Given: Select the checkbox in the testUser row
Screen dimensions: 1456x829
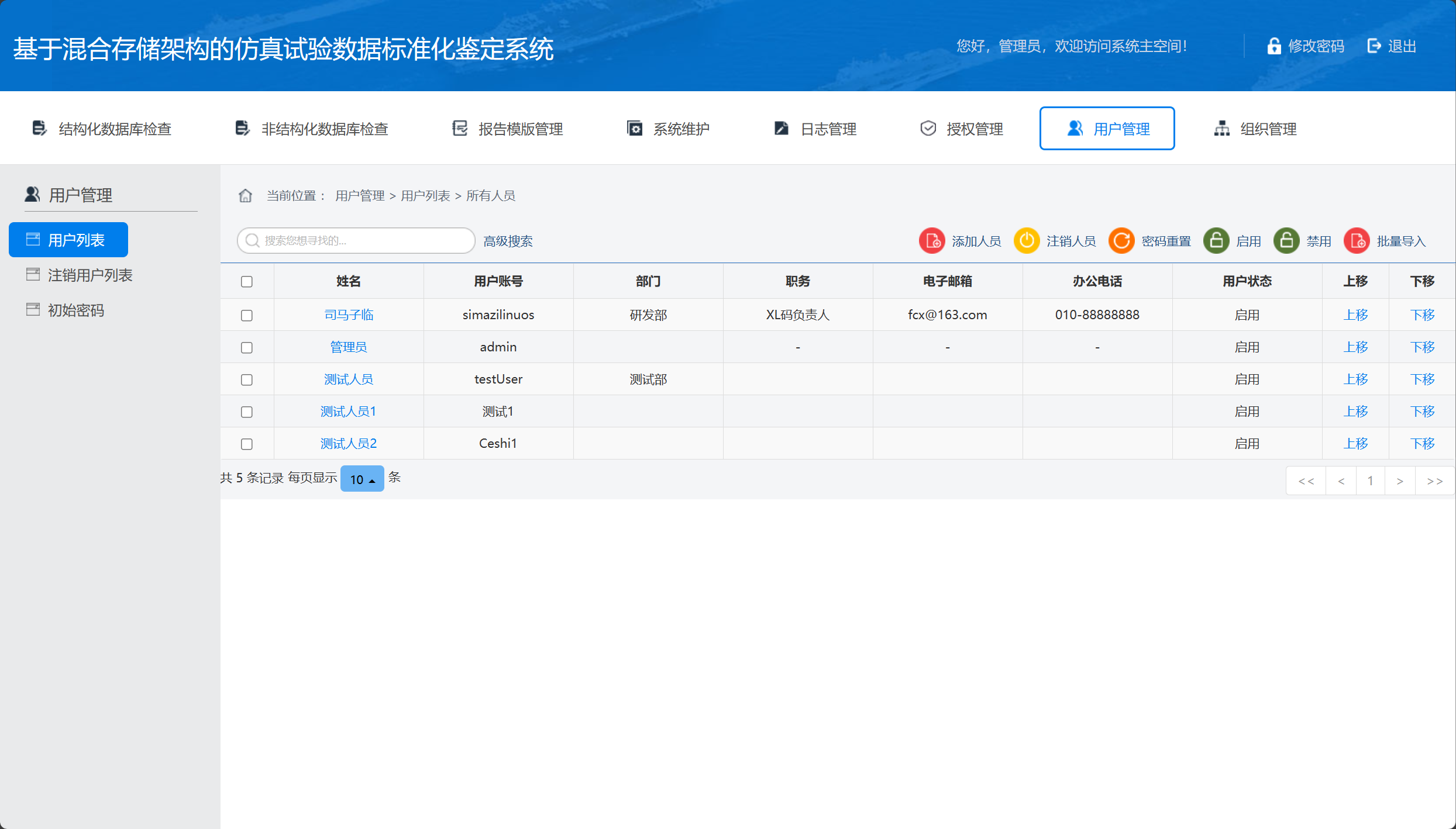Looking at the screenshot, I should [x=247, y=380].
